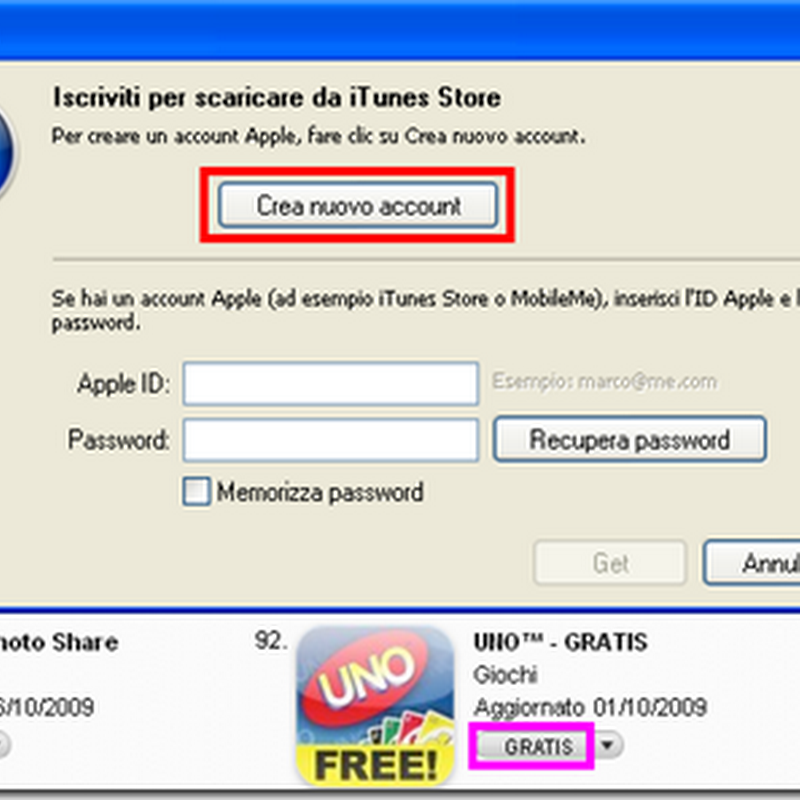
Task: Click the blue dialog title bar
Action: pos(400,29)
